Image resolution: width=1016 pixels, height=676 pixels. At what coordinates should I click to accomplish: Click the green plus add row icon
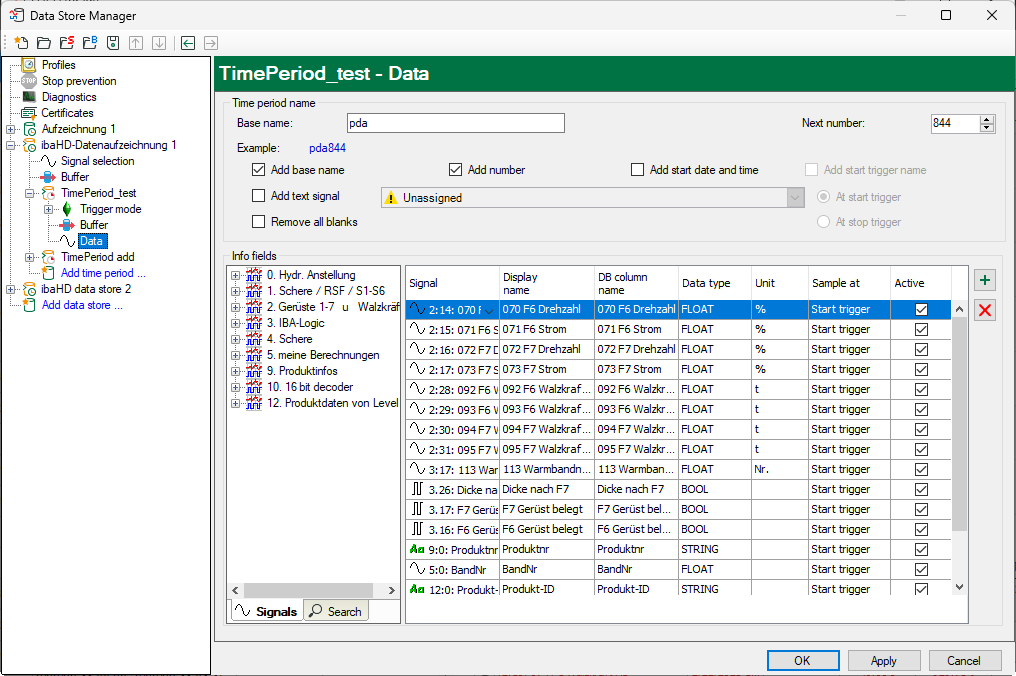pos(985,281)
